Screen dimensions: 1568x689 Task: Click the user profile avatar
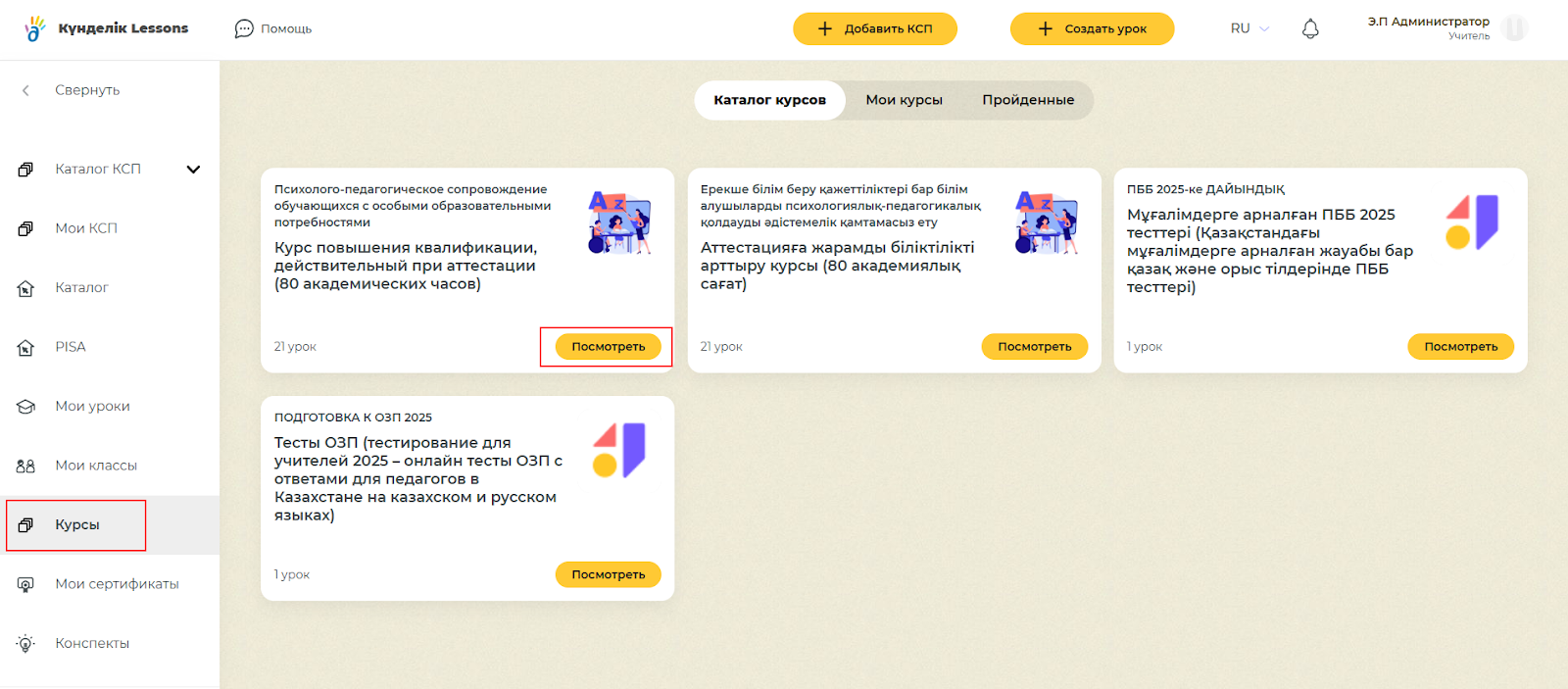click(1514, 28)
